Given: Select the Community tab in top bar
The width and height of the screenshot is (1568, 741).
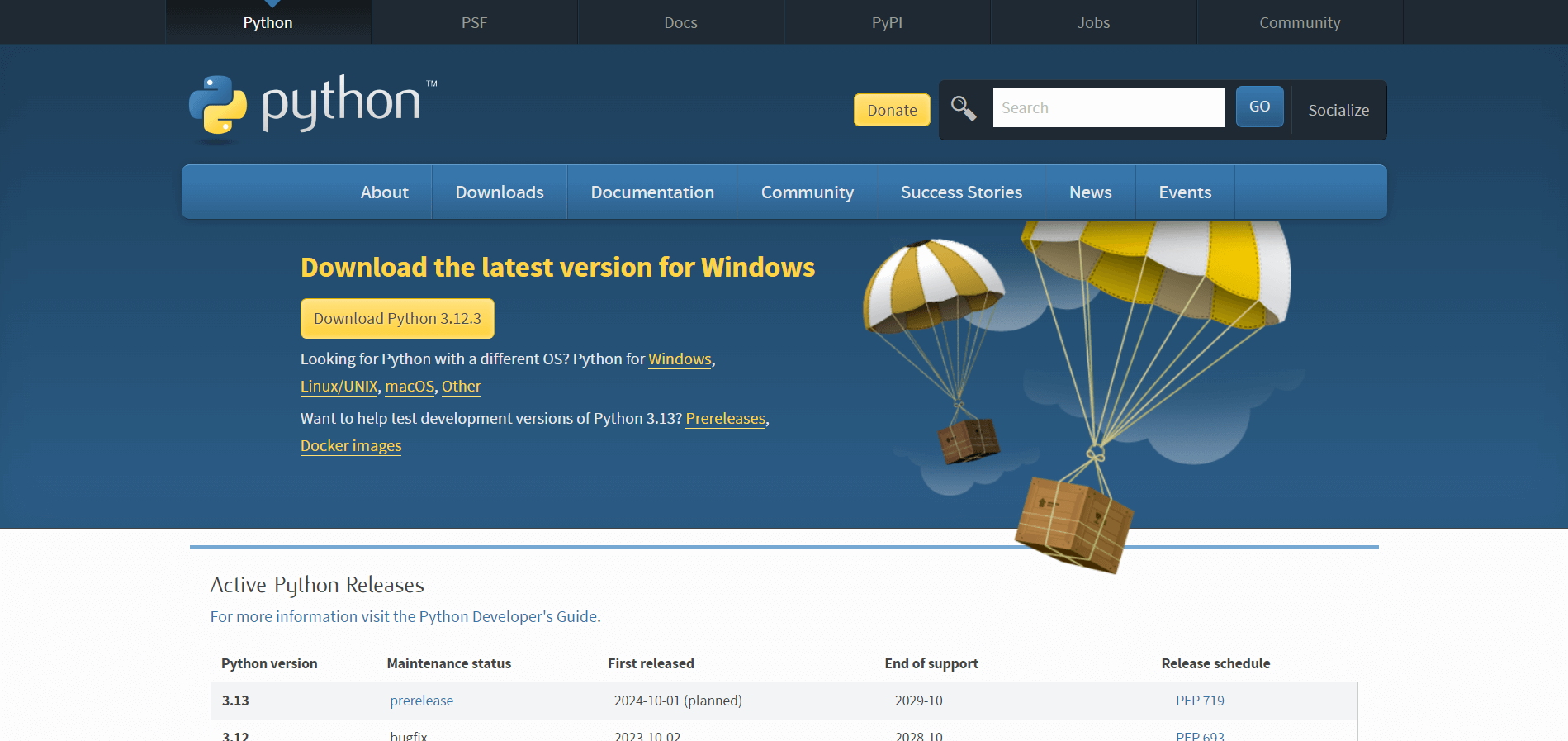Looking at the screenshot, I should point(1300,22).
